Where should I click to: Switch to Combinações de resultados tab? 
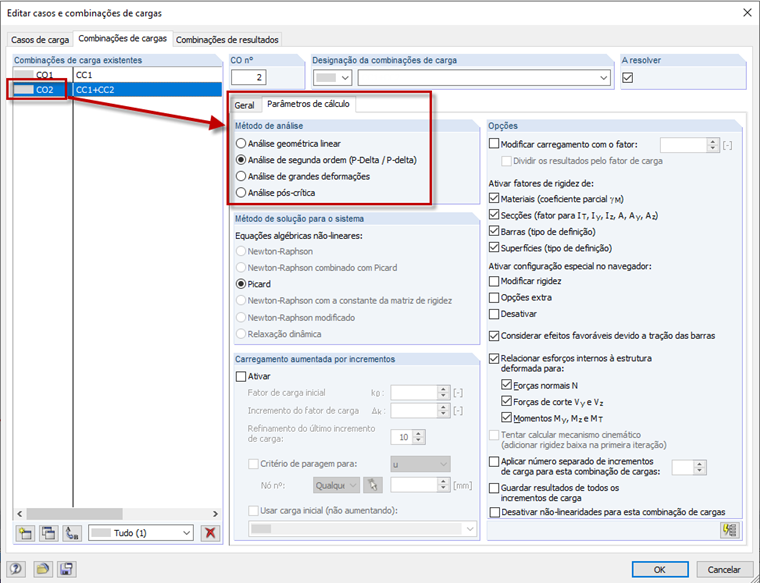227,40
